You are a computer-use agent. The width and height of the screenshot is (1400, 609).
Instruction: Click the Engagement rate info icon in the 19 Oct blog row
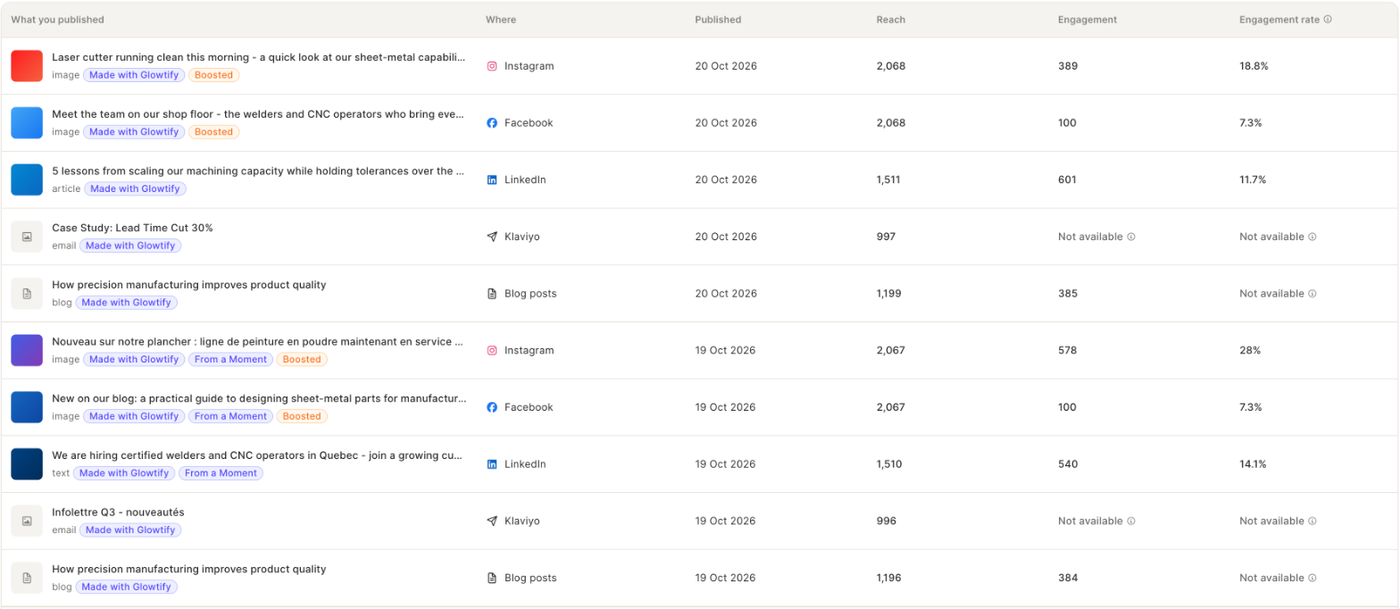(x=1313, y=578)
